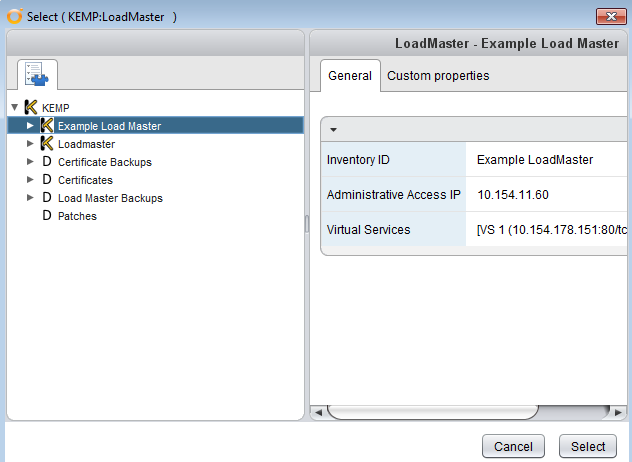Confirm with the Select button
This screenshot has width=632, height=462.
coord(588,446)
